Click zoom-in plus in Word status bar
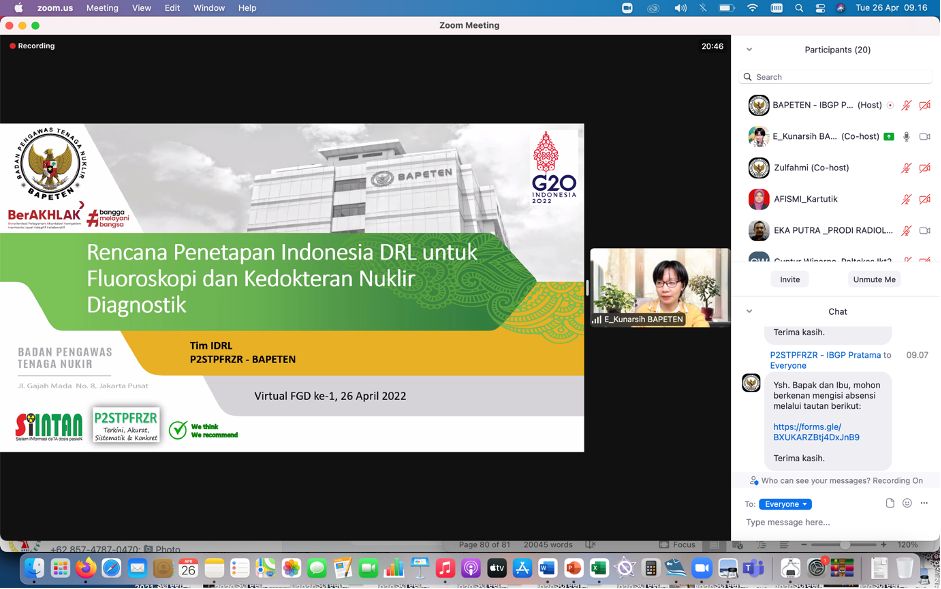 pyautogui.click(x=883, y=545)
